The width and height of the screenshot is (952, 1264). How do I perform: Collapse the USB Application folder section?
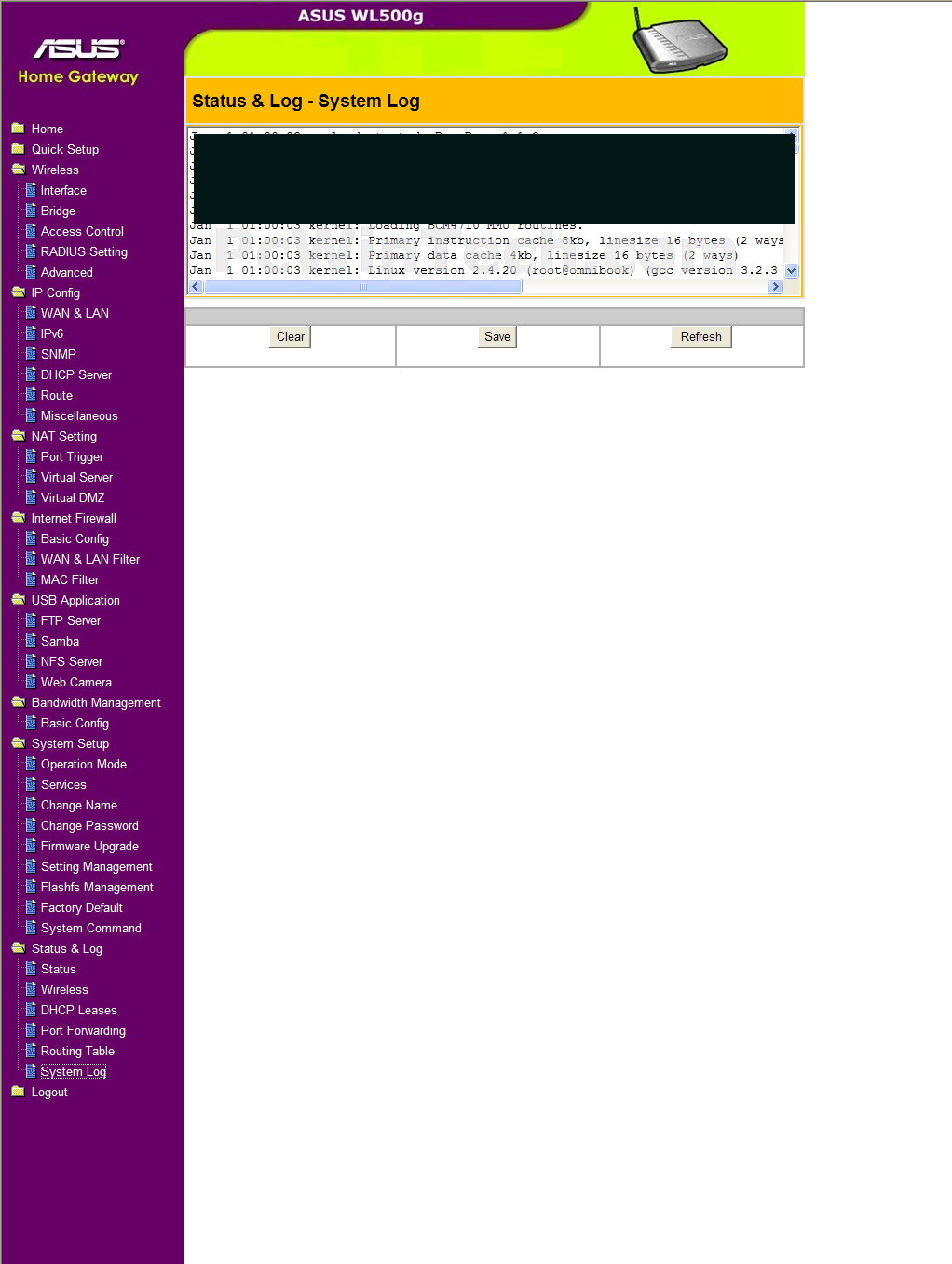pos(18,600)
